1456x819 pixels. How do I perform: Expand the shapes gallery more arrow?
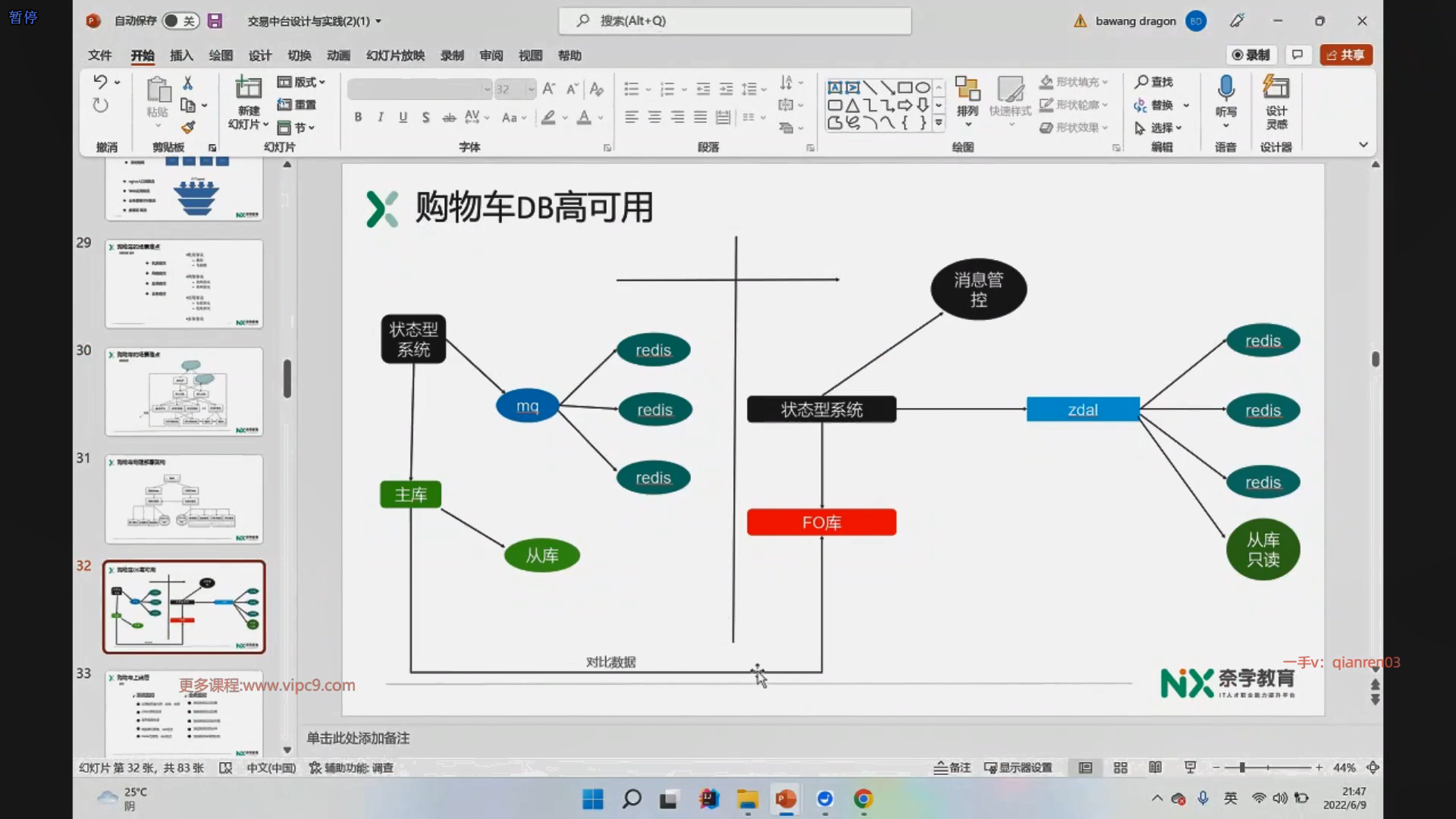[x=939, y=123]
